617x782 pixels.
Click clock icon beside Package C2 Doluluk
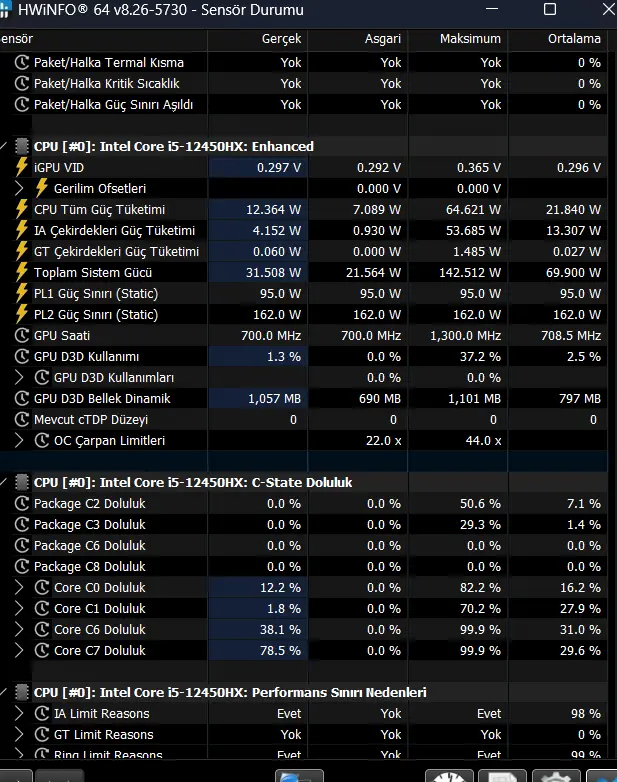click(x=22, y=503)
